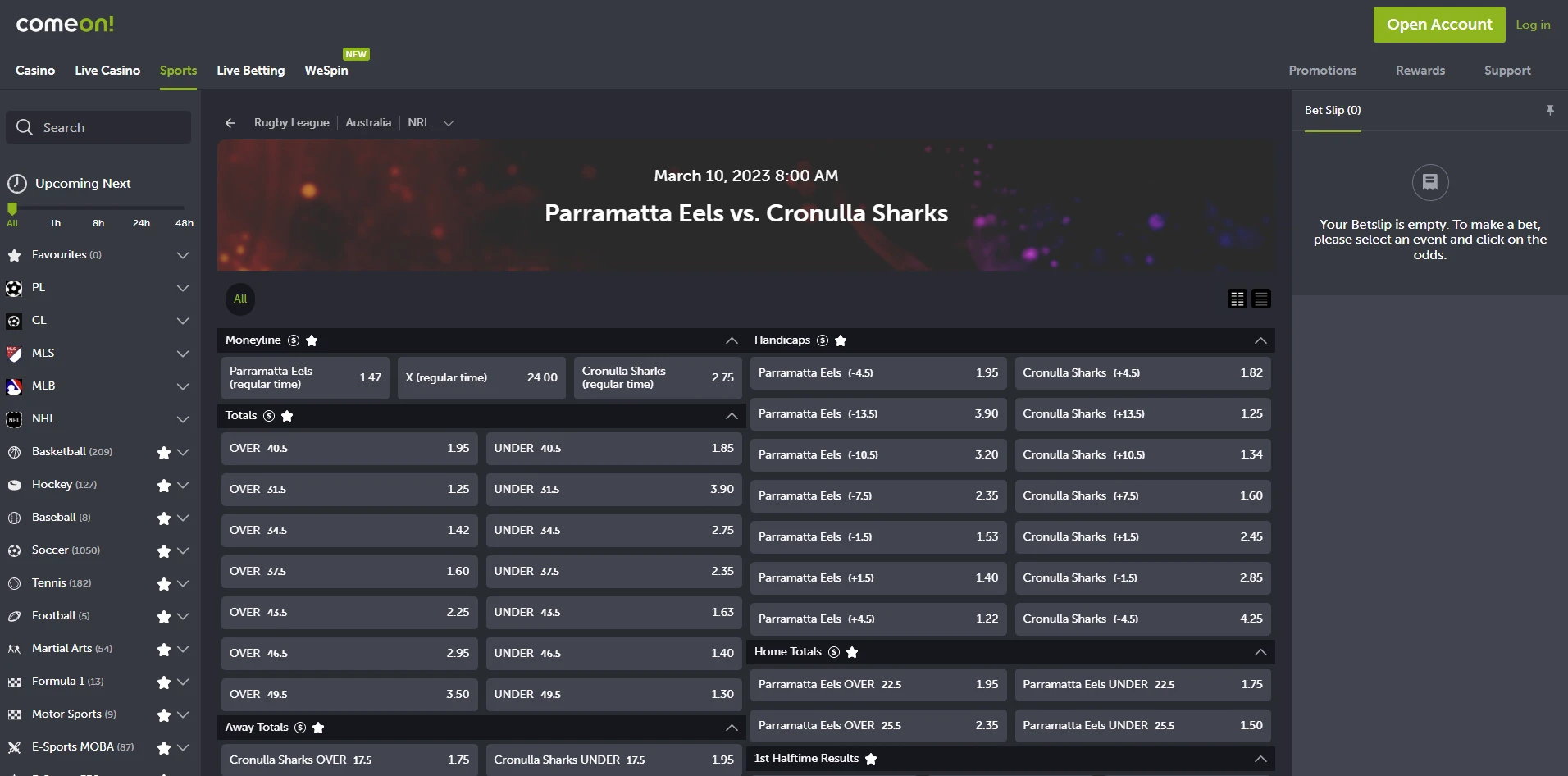The image size is (1568, 776).
Task: Open the NRL league dropdown
Action: click(449, 123)
